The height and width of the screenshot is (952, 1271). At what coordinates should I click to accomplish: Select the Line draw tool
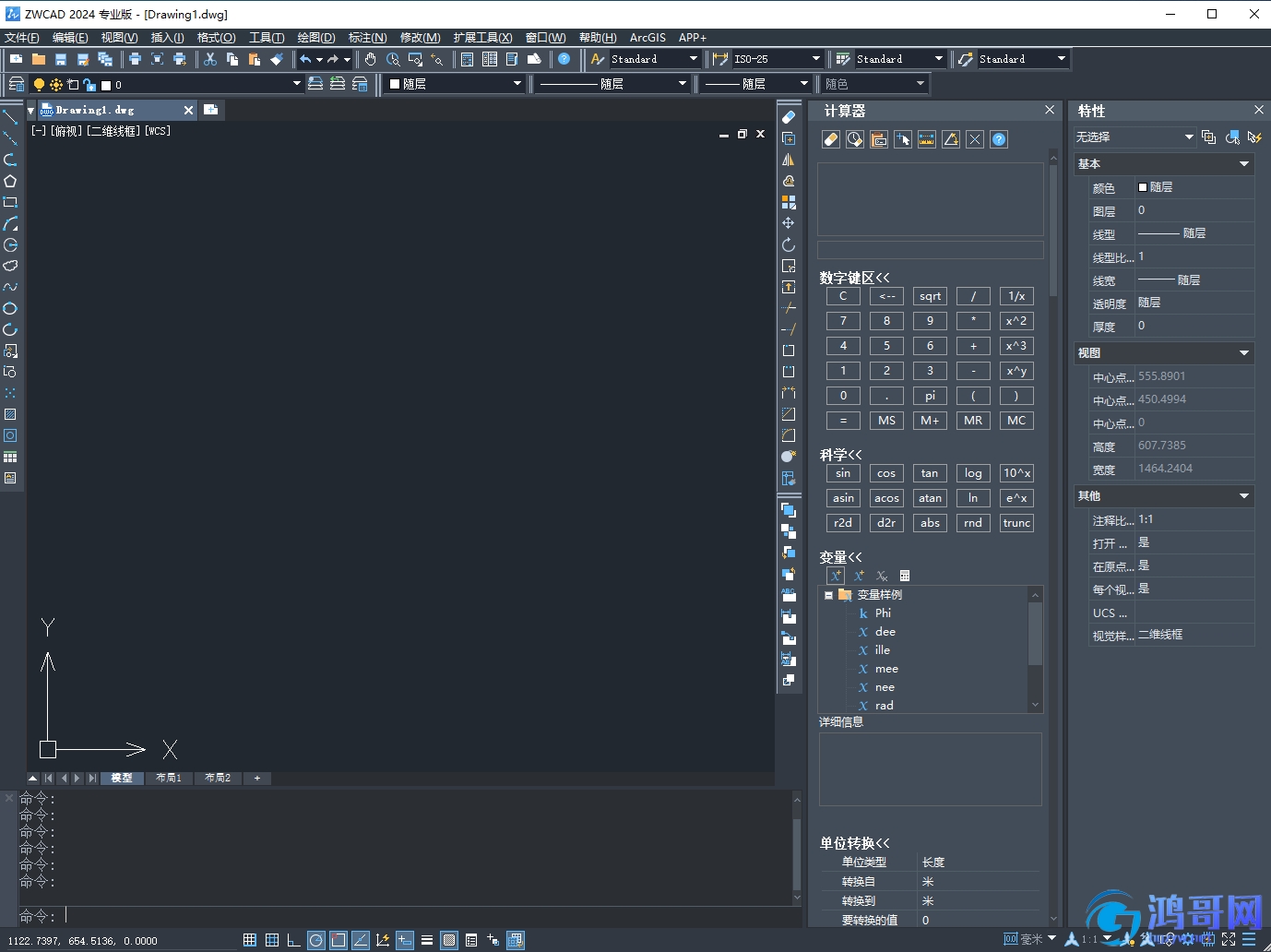[x=10, y=117]
